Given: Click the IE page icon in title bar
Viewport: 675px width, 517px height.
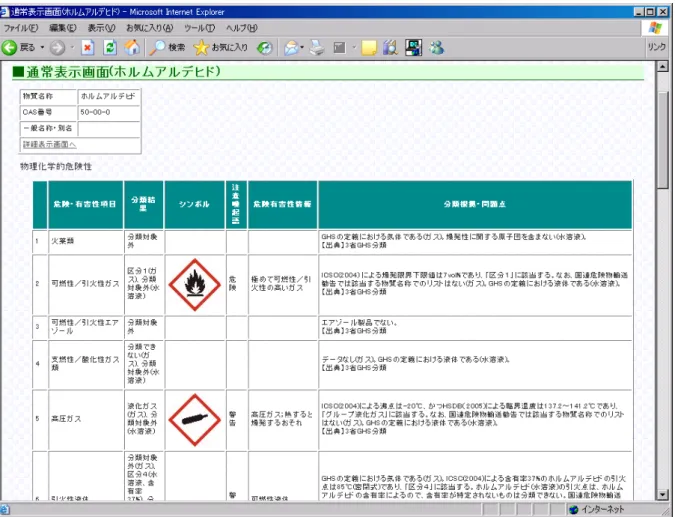Looking at the screenshot, I should click(x=5, y=12).
